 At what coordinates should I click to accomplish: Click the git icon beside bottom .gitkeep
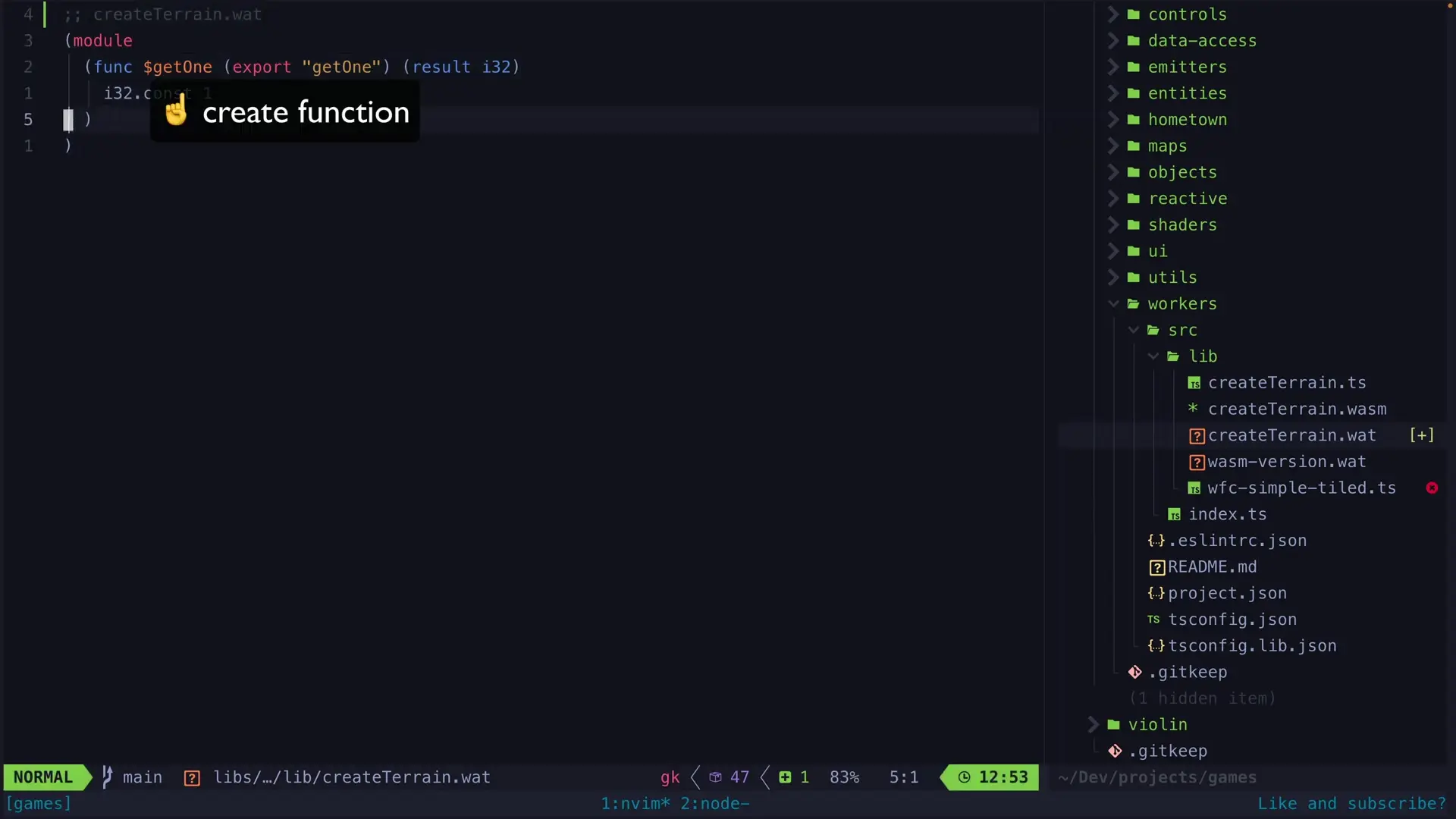click(1116, 752)
